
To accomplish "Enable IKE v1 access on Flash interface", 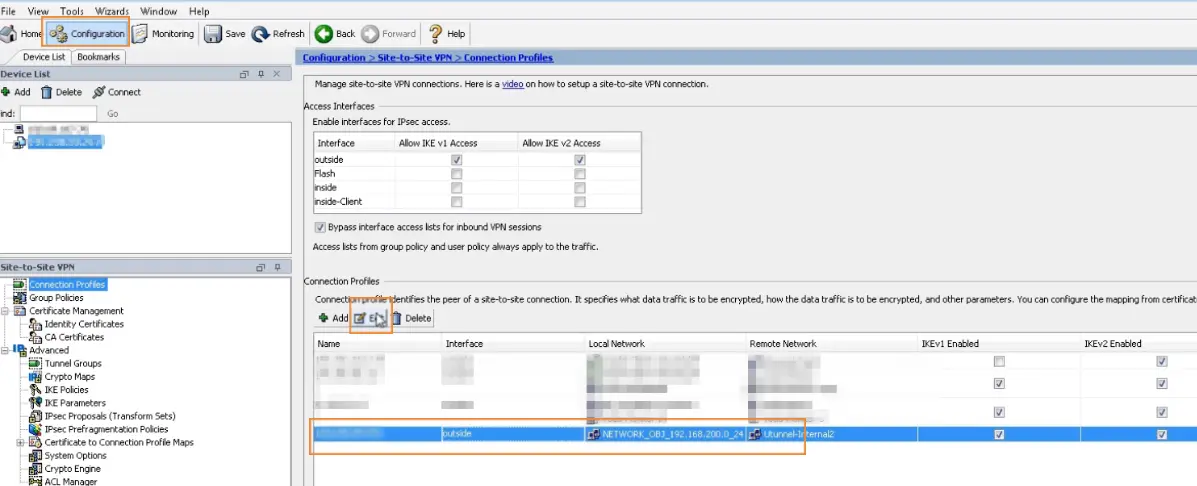I will tap(457, 174).
